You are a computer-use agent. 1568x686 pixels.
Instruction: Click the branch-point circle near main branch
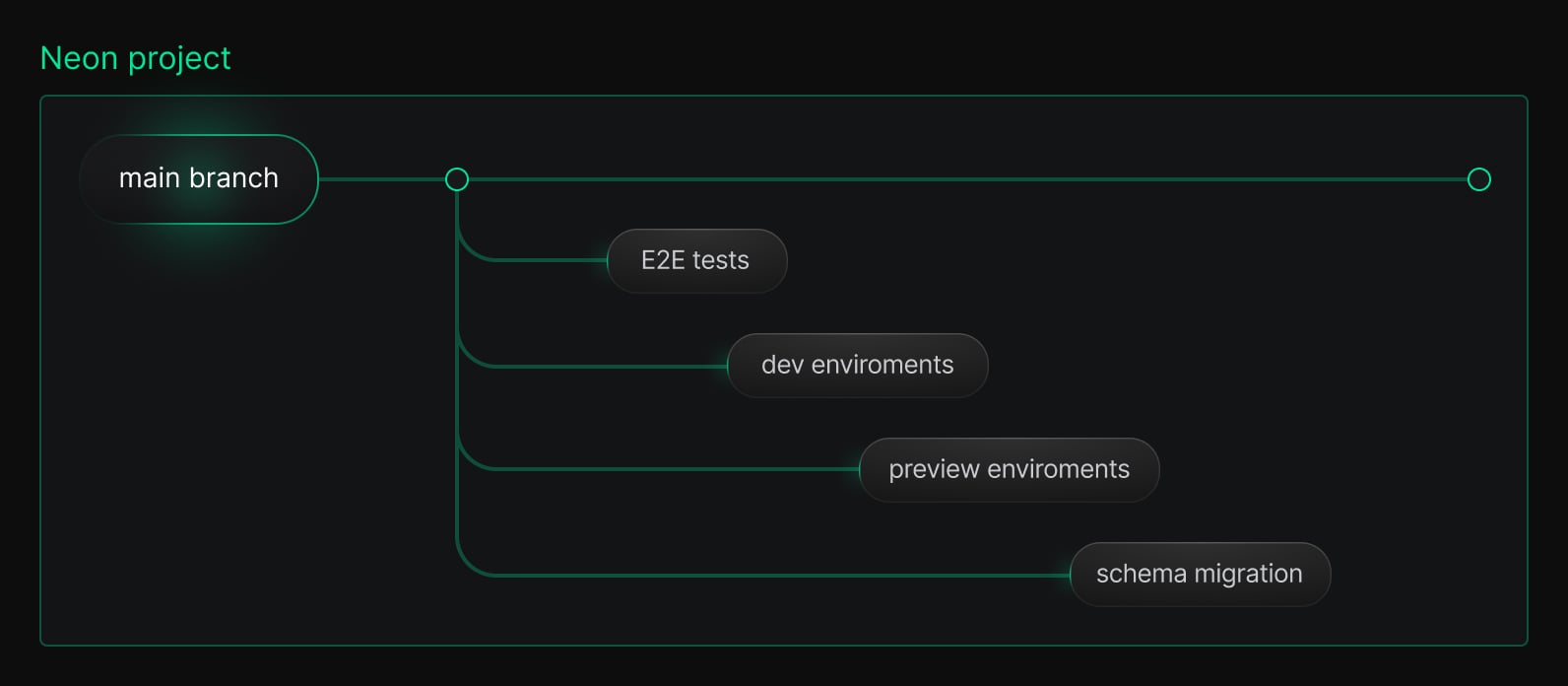457,179
